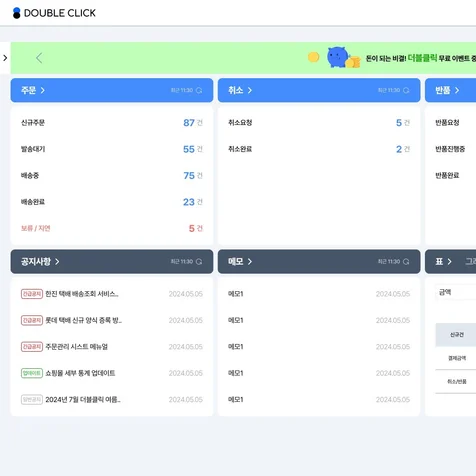Screen dimensions: 476x476
Task: Click the 5 cancel requests count
Action: pos(399,123)
